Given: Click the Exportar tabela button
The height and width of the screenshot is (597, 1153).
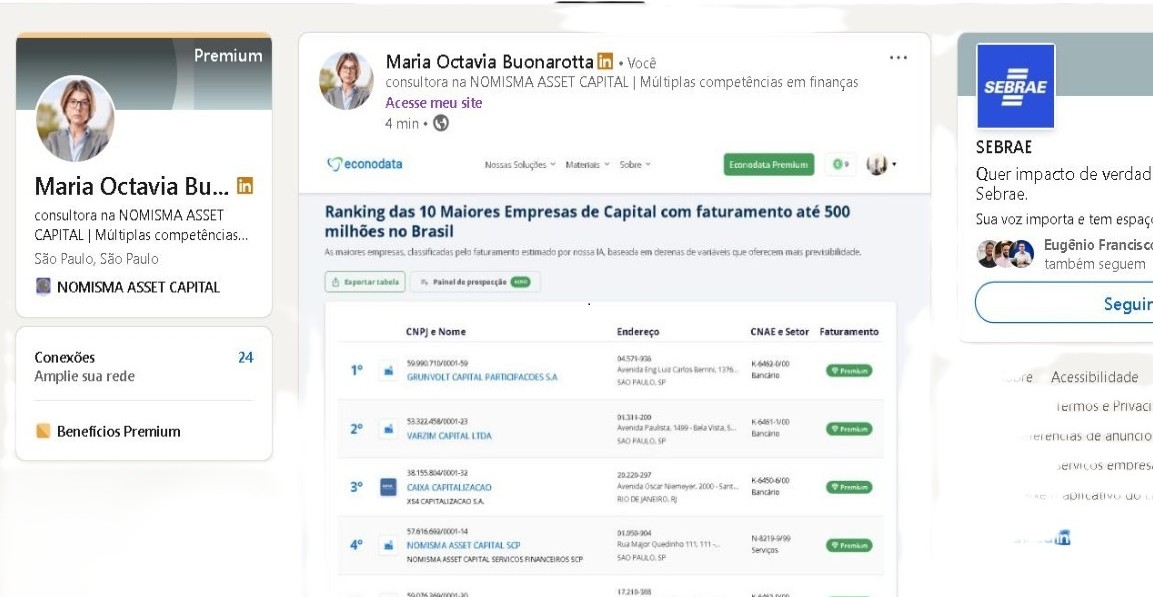Looking at the screenshot, I should coord(364,282).
